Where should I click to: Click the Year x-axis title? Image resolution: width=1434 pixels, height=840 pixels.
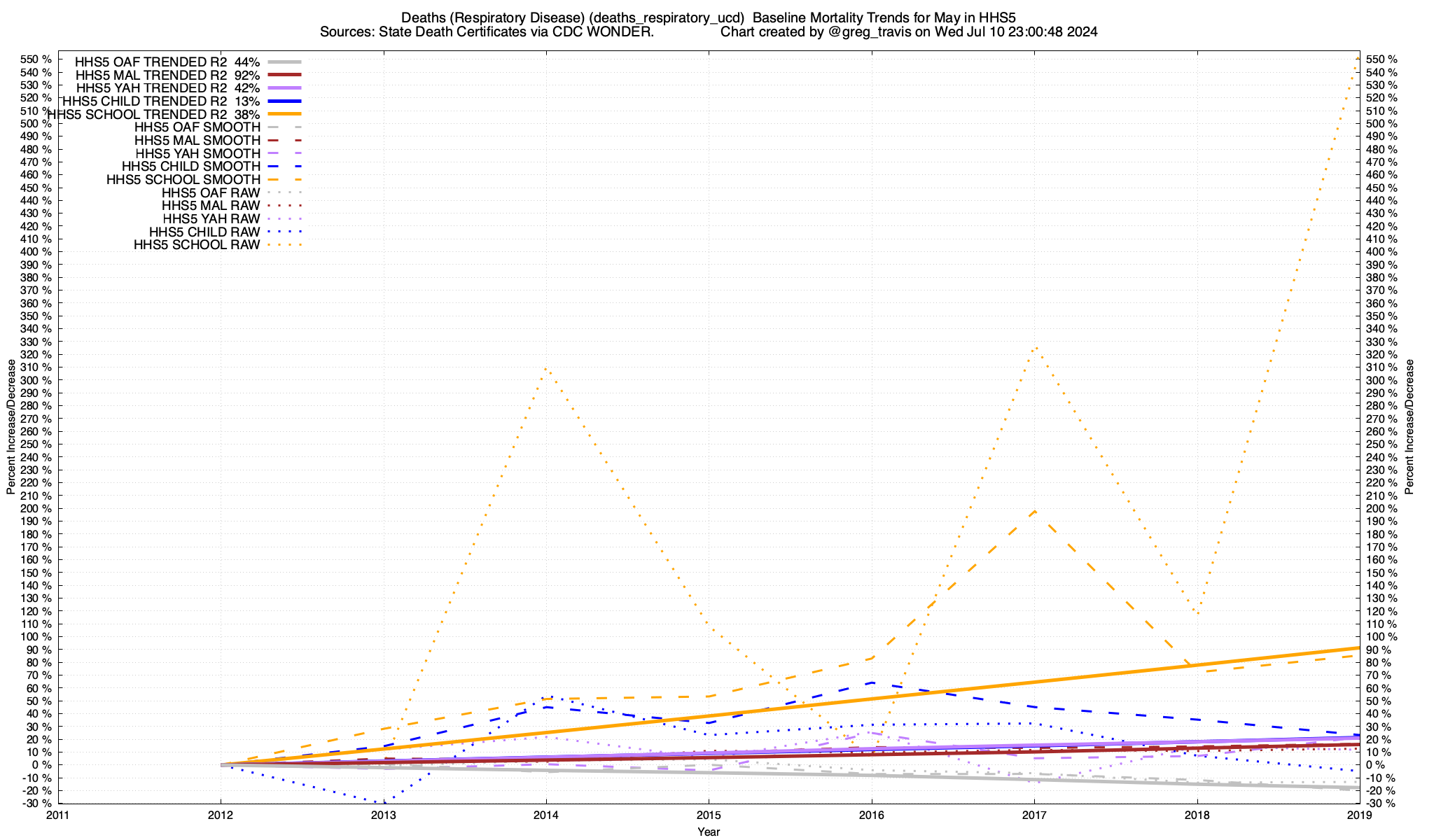pyautogui.click(x=709, y=832)
